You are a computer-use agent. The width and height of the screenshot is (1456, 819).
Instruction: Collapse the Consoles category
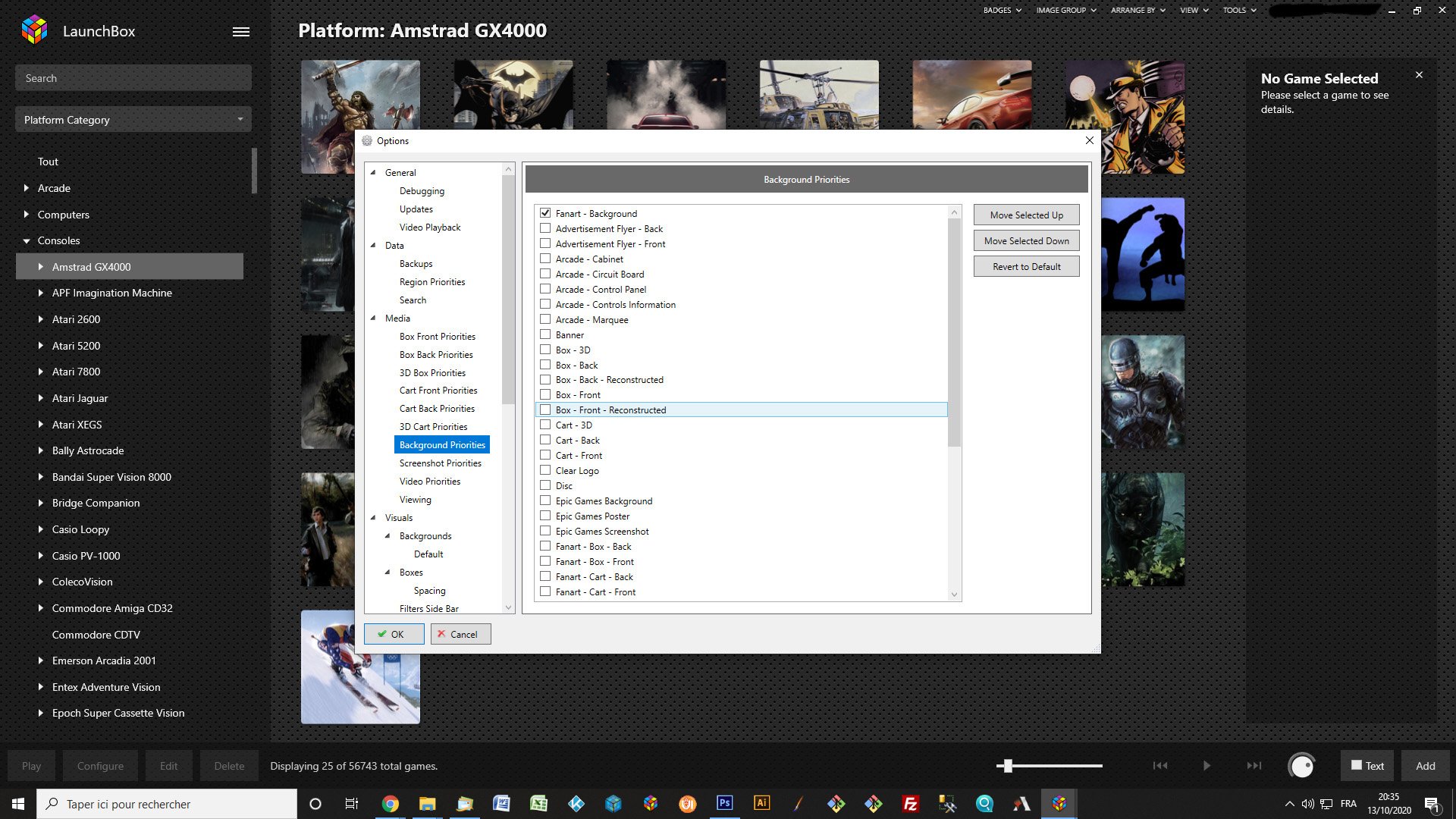[27, 240]
